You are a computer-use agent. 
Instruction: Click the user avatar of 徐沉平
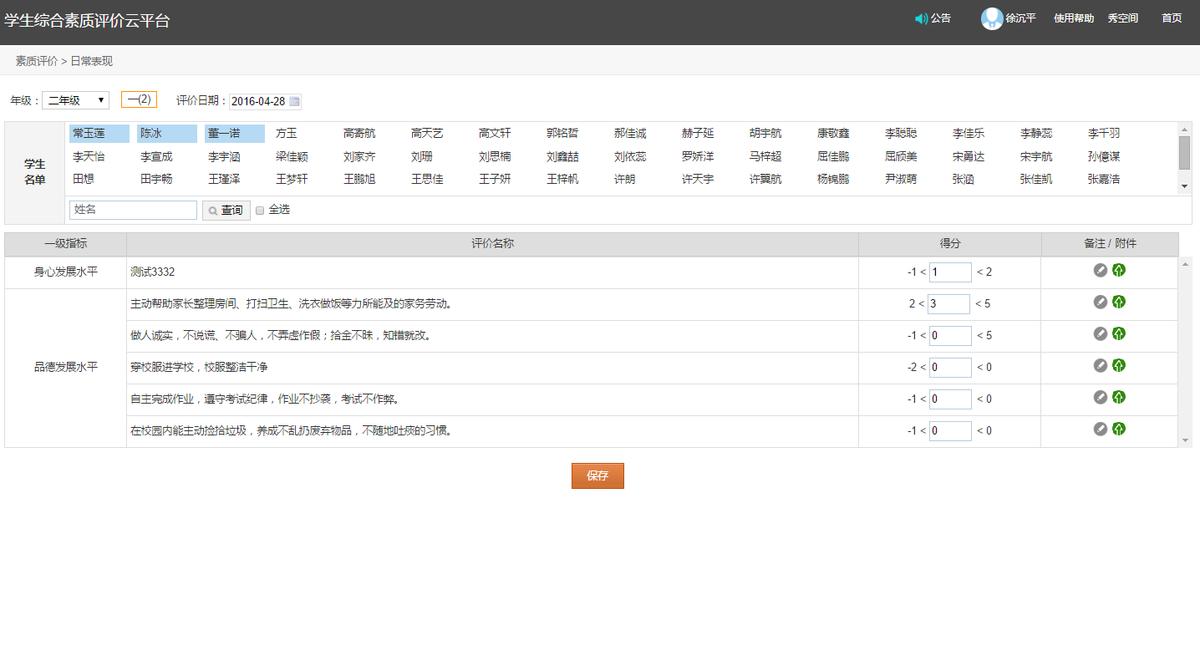point(990,18)
